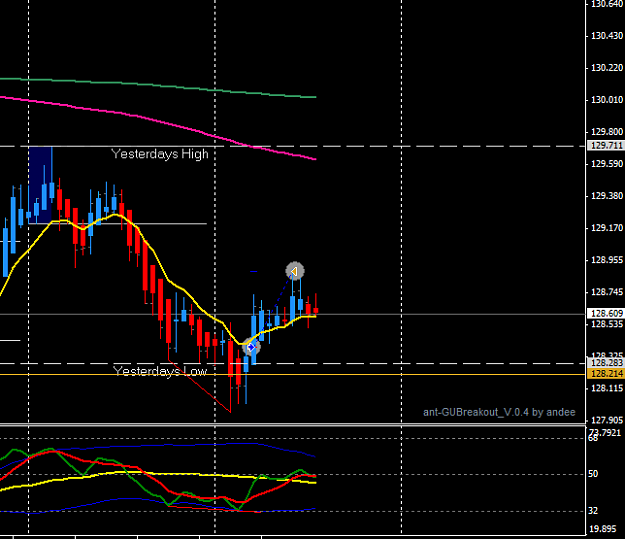Click the 128.955 price scale label

[x=606, y=260]
